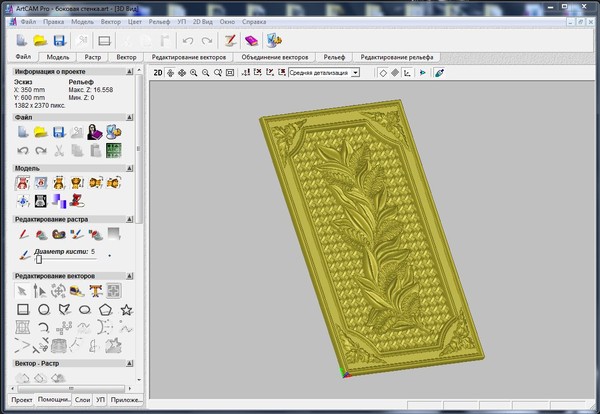Screen dimensions: 600x414
Task: Click the blue play arrow icon in 3D toolbar
Action: (423, 73)
